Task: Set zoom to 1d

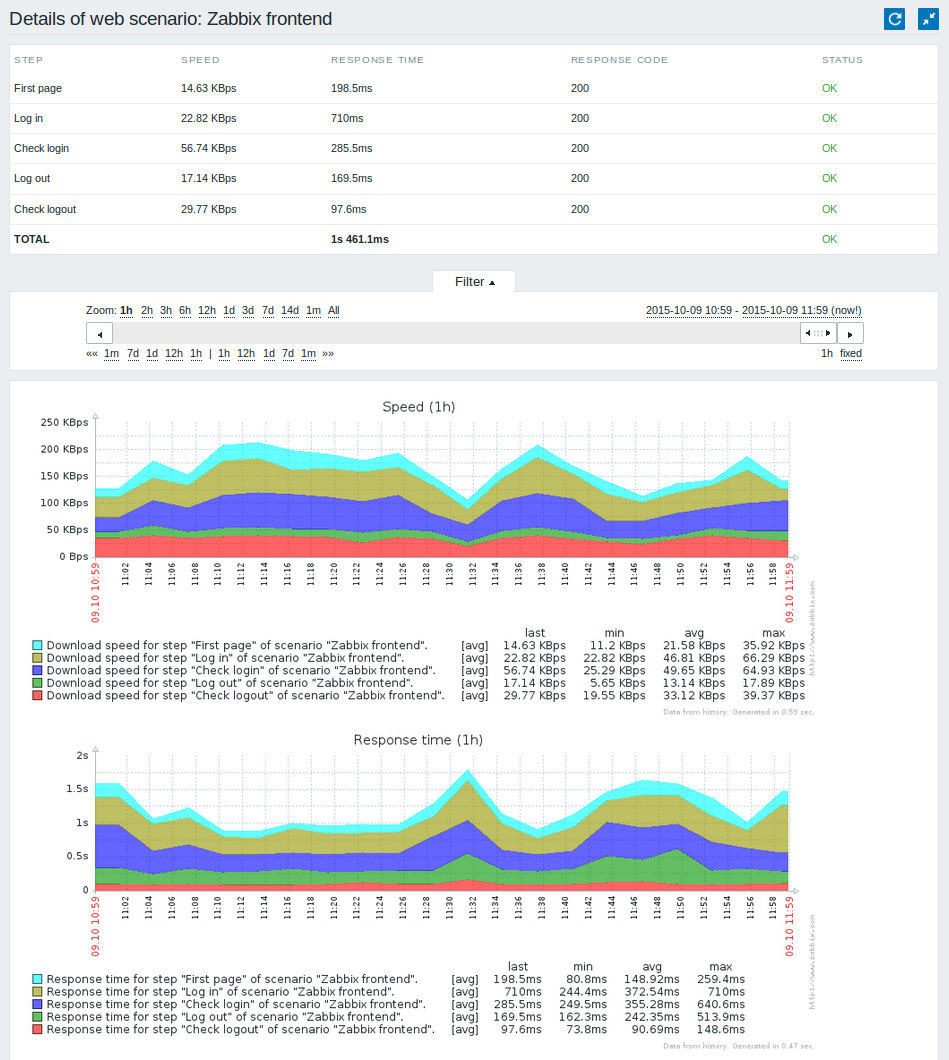Action: (x=229, y=310)
